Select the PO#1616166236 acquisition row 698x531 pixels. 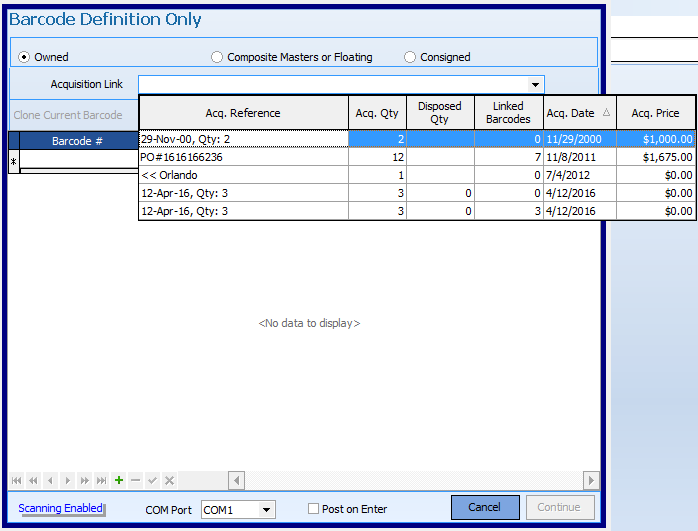[243, 157]
